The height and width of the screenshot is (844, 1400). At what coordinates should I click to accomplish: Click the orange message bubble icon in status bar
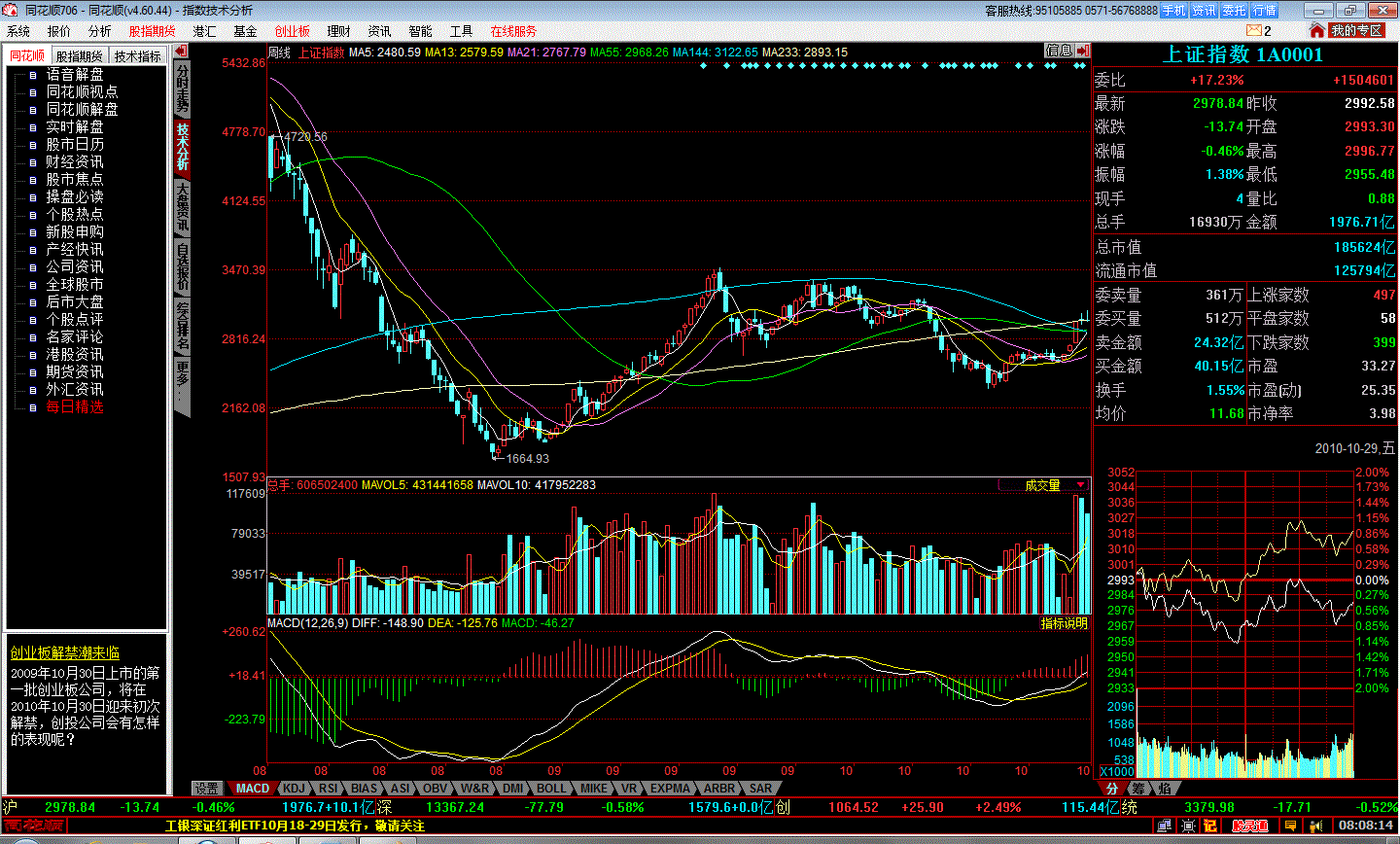(x=1291, y=826)
